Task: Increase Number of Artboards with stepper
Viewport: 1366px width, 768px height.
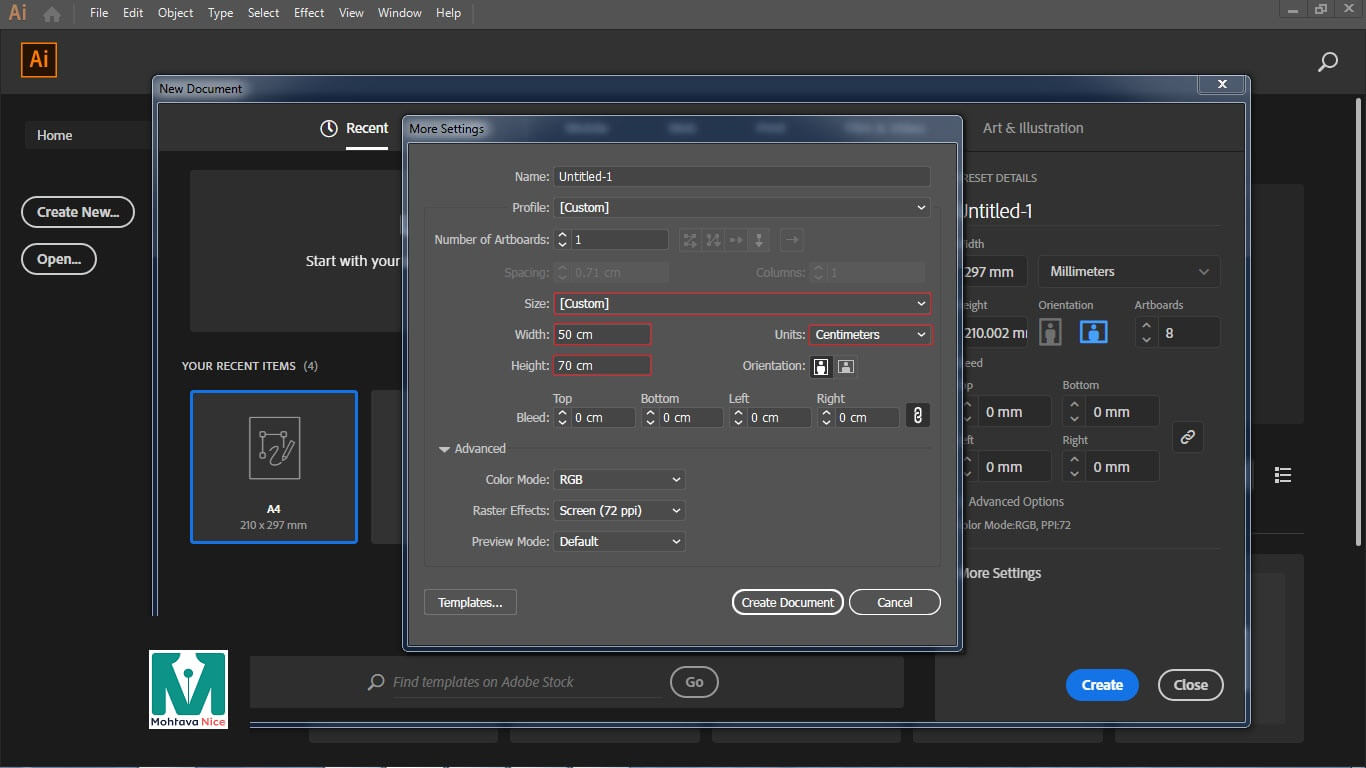Action: [562, 235]
